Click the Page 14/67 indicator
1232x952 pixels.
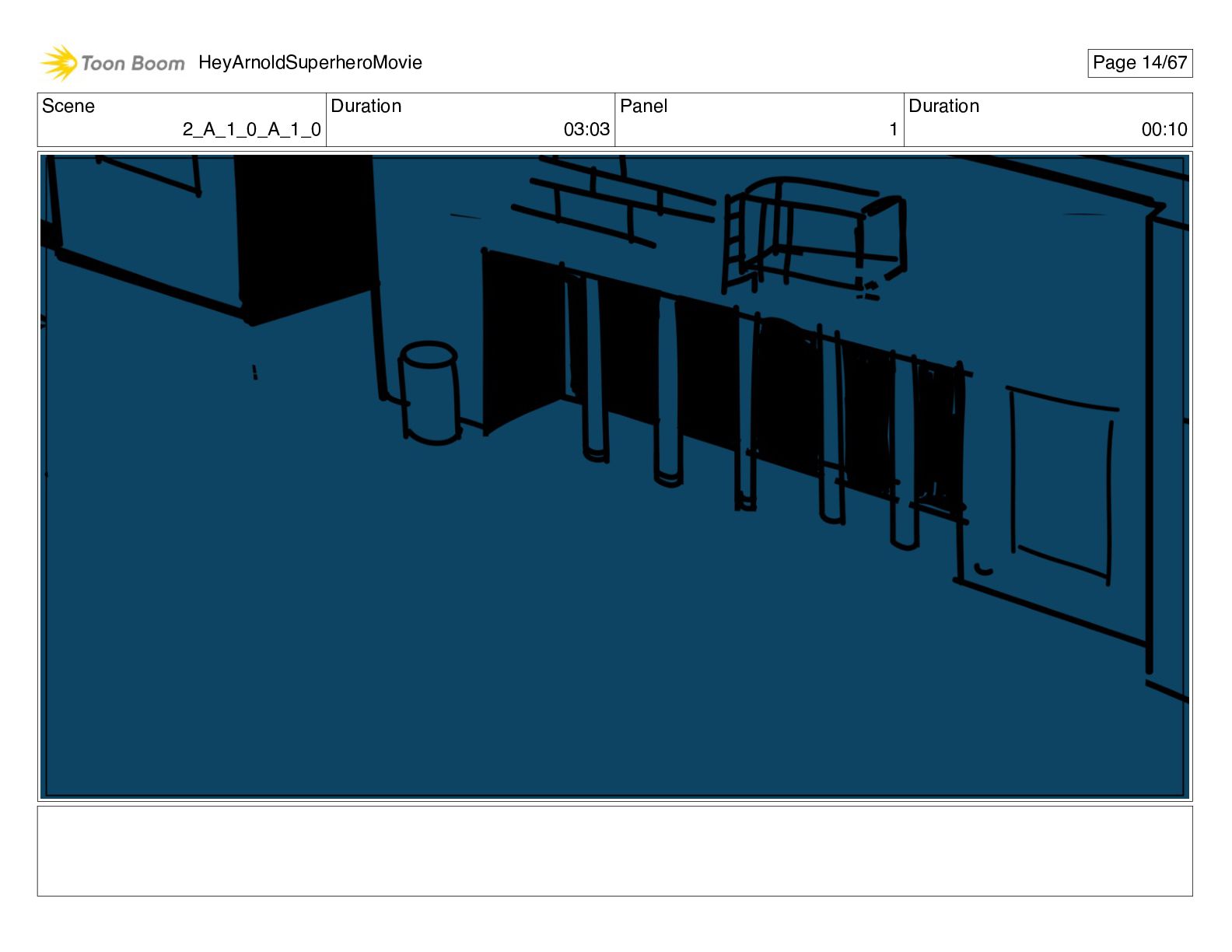pyautogui.click(x=1139, y=63)
